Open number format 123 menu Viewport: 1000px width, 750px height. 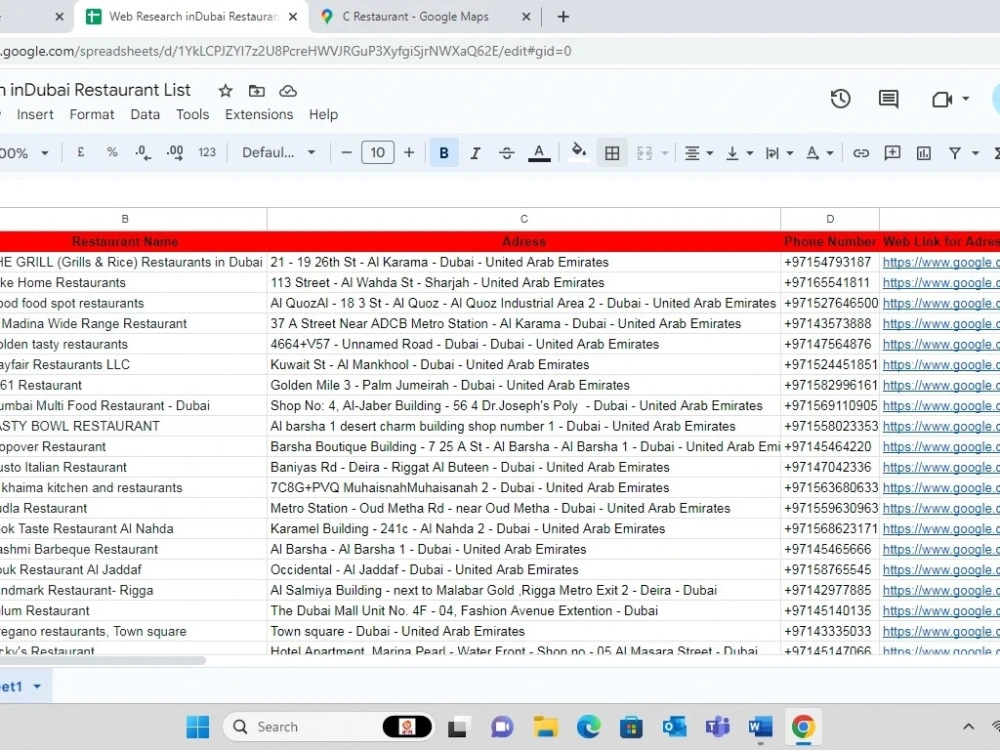coord(207,152)
